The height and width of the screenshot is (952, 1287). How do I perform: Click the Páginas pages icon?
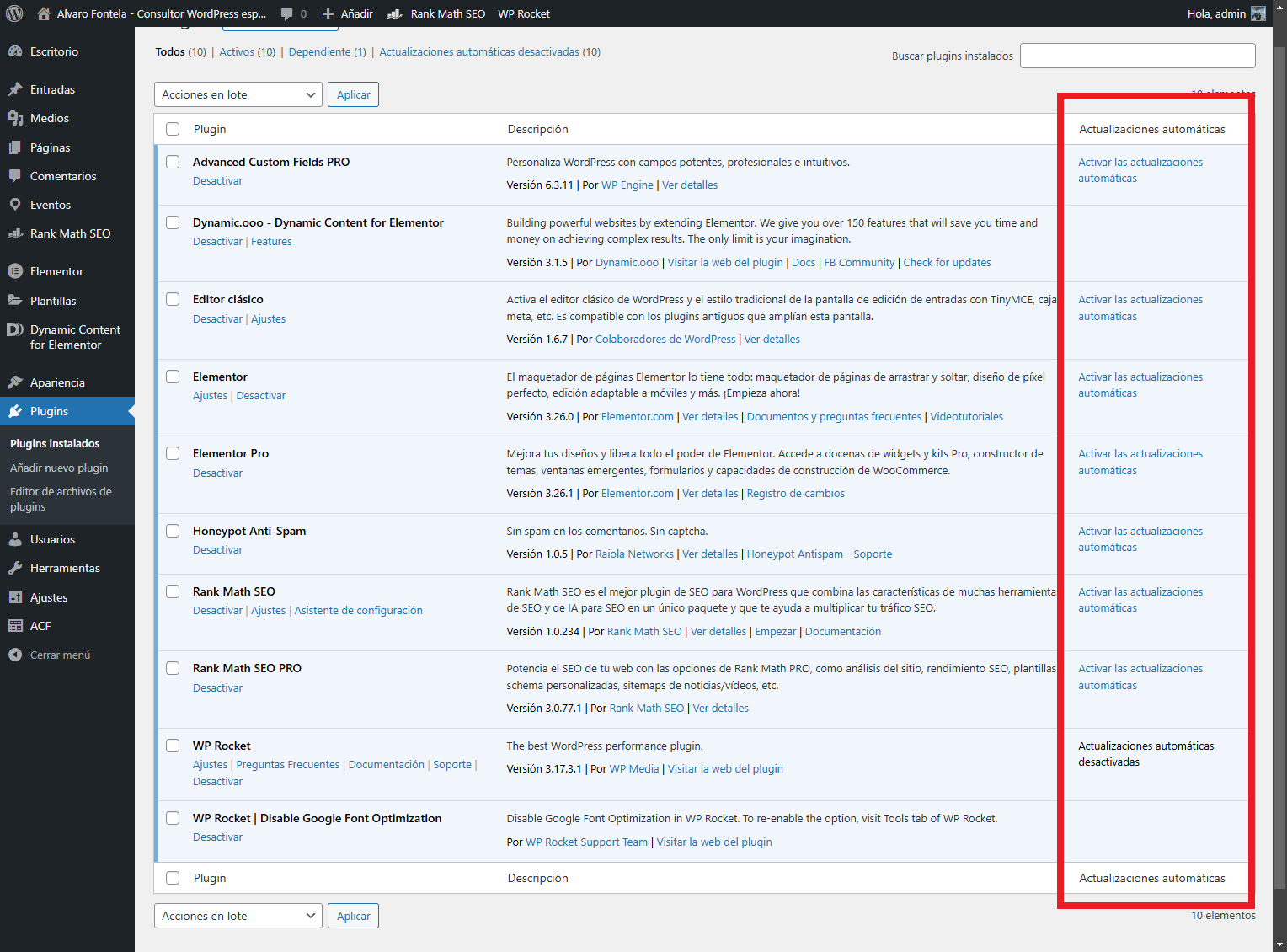pos(15,147)
